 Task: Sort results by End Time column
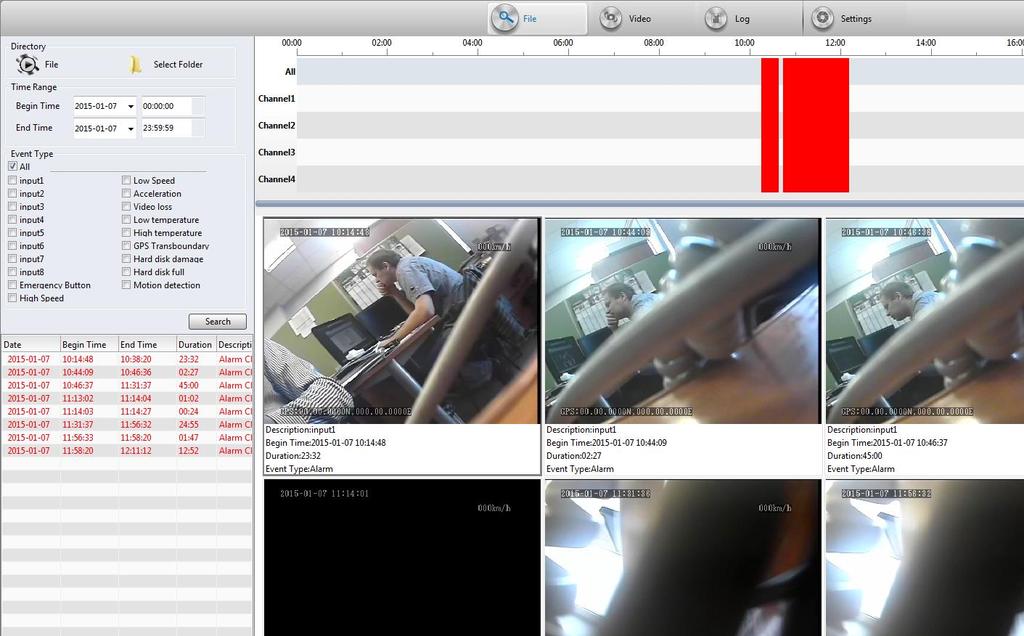tap(147, 344)
